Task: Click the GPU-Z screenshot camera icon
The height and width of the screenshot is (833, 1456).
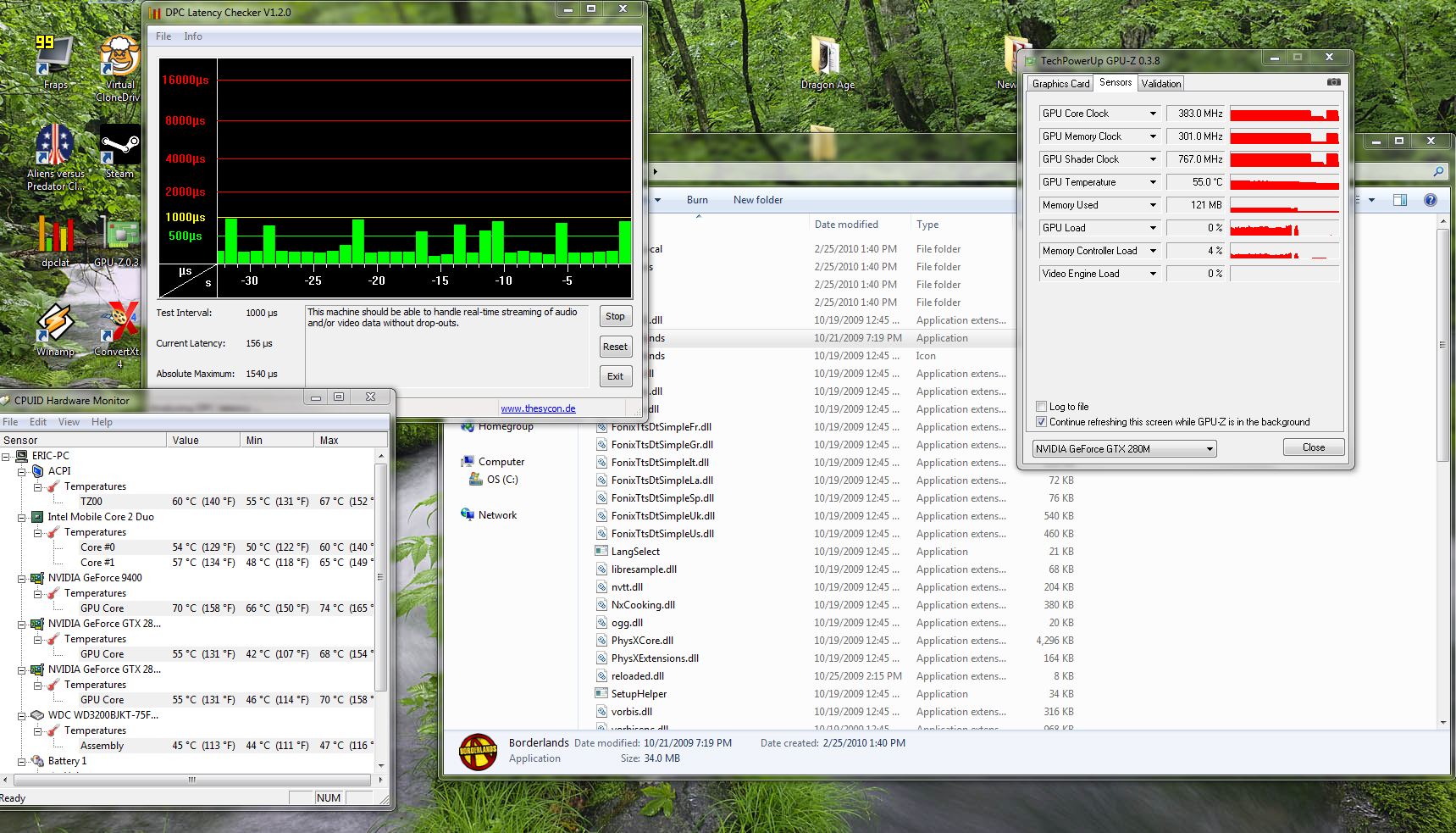Action: point(1334,82)
